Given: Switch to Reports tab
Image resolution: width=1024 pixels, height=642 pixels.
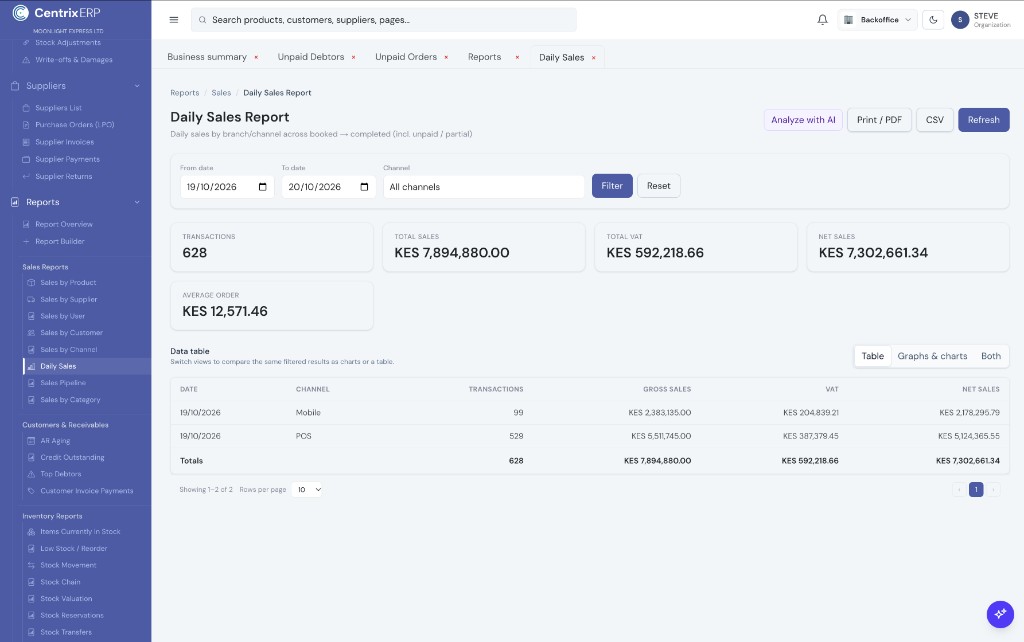Looking at the screenshot, I should (x=485, y=57).
